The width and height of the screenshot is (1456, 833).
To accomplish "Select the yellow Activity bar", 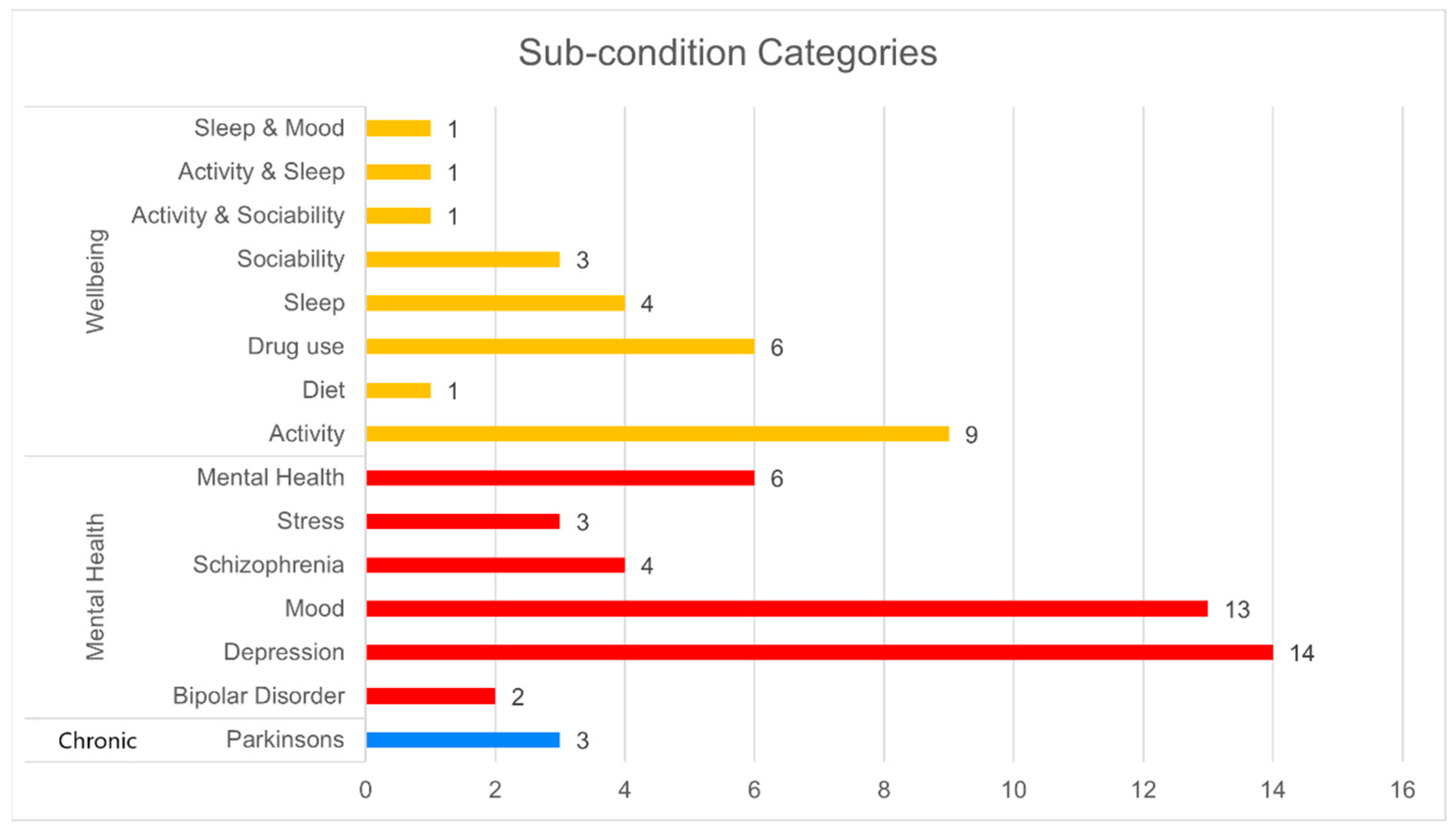I will 658,434.
